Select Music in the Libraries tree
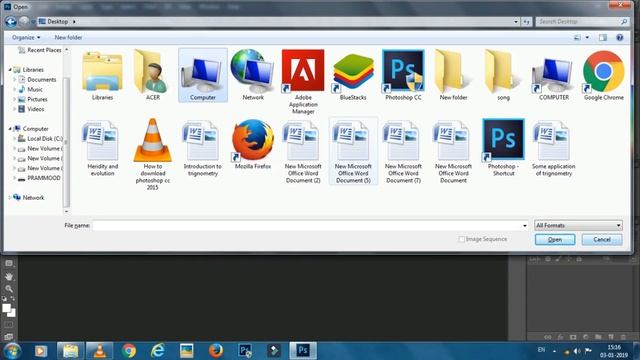 pyautogui.click(x=31, y=89)
